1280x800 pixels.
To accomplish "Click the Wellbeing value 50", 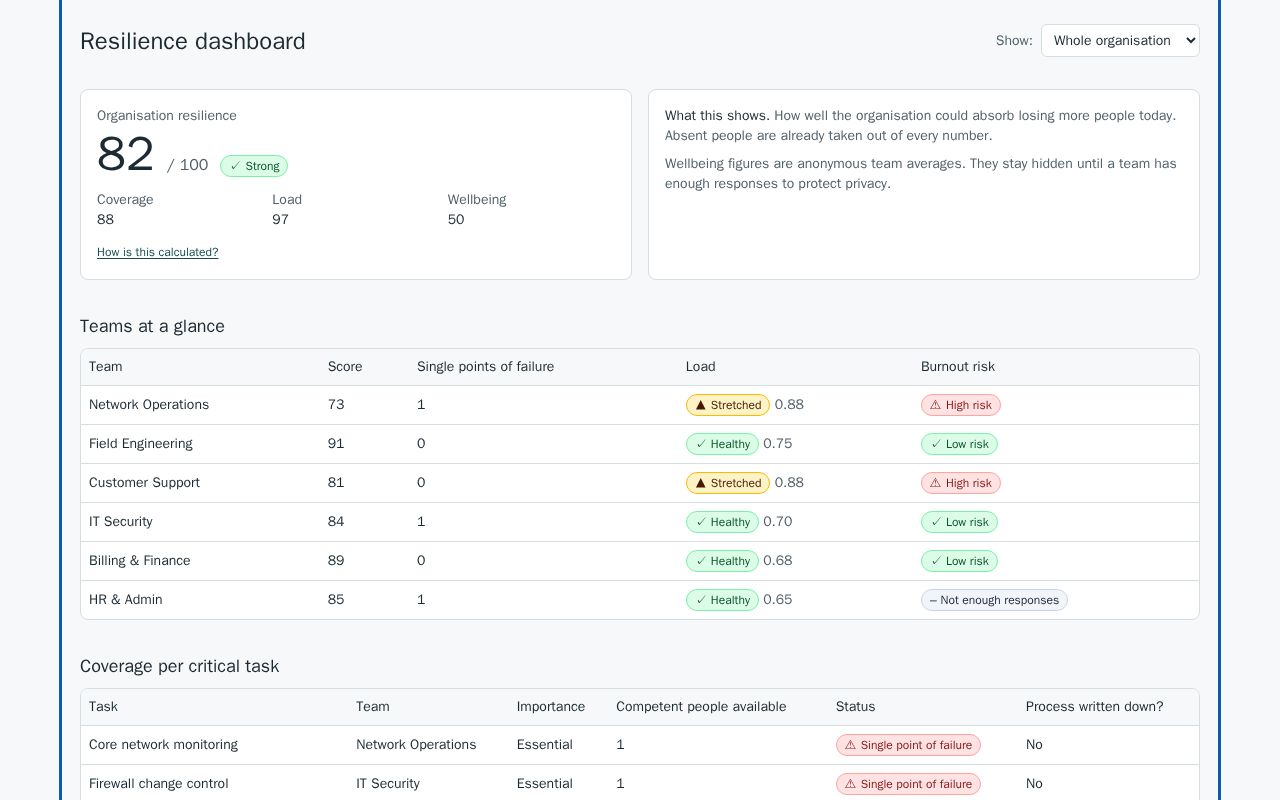I will point(456,220).
